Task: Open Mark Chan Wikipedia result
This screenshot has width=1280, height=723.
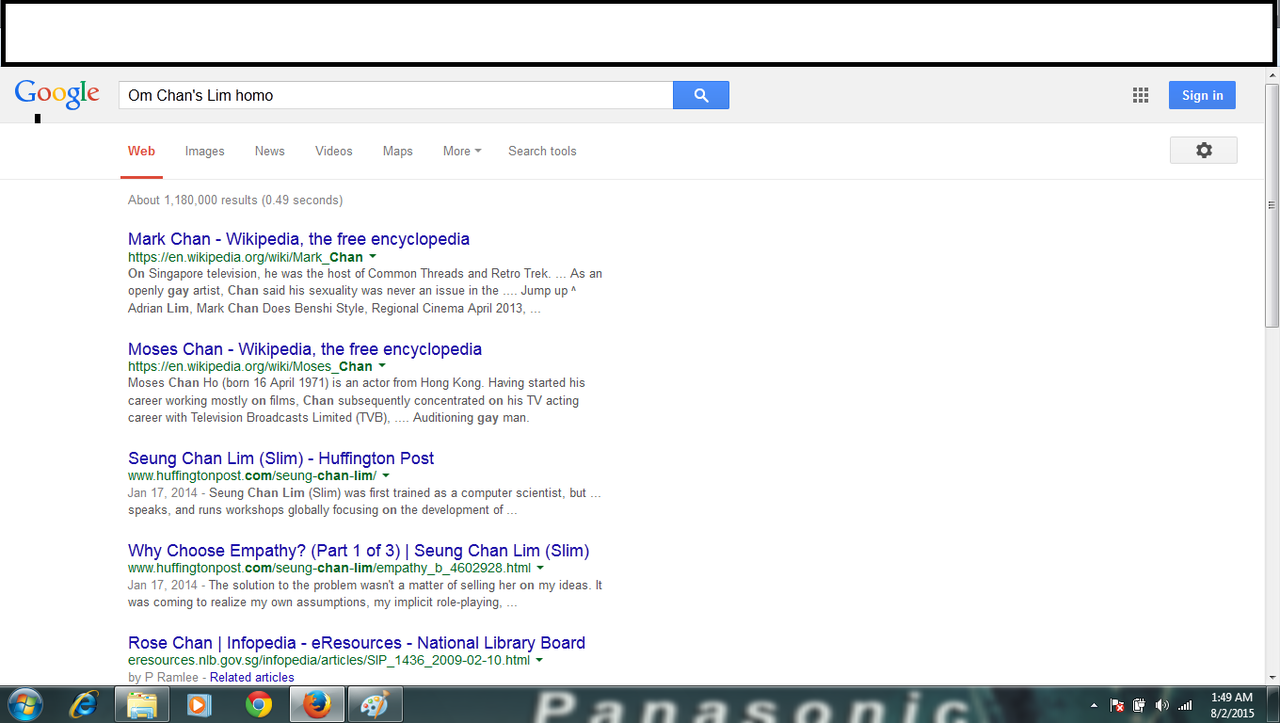Action: 299,239
